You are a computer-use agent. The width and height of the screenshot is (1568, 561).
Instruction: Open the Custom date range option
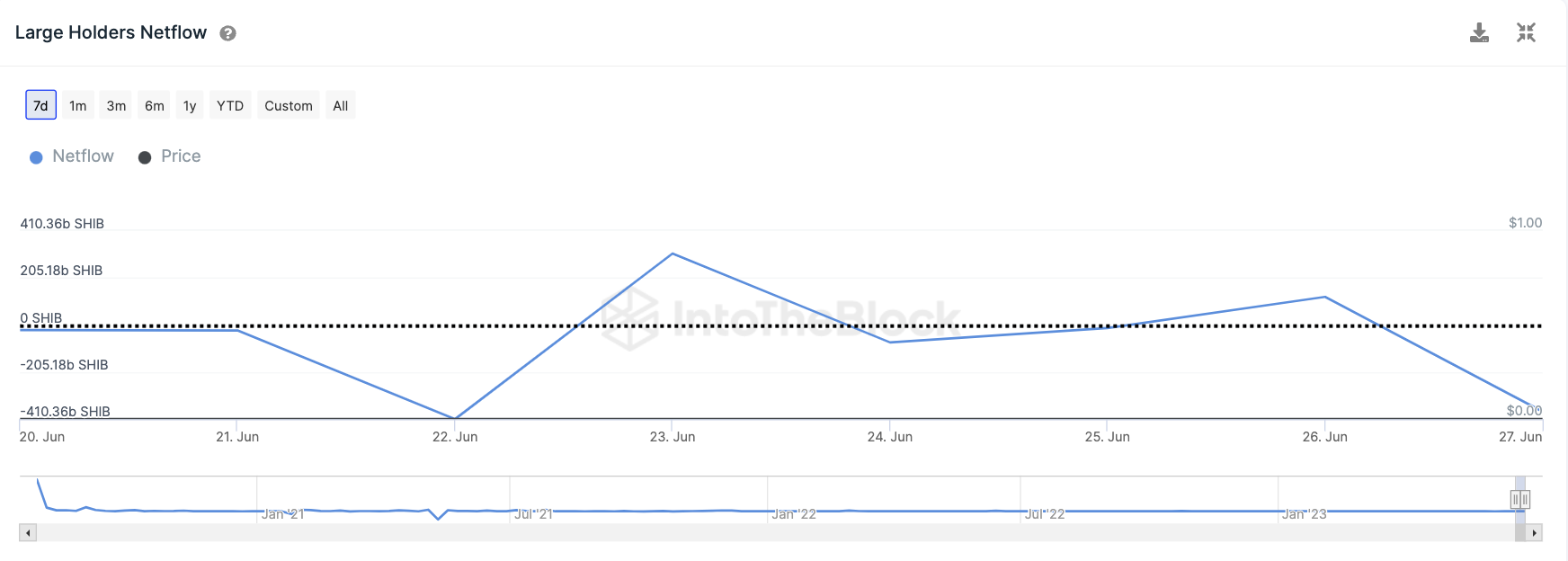[289, 105]
